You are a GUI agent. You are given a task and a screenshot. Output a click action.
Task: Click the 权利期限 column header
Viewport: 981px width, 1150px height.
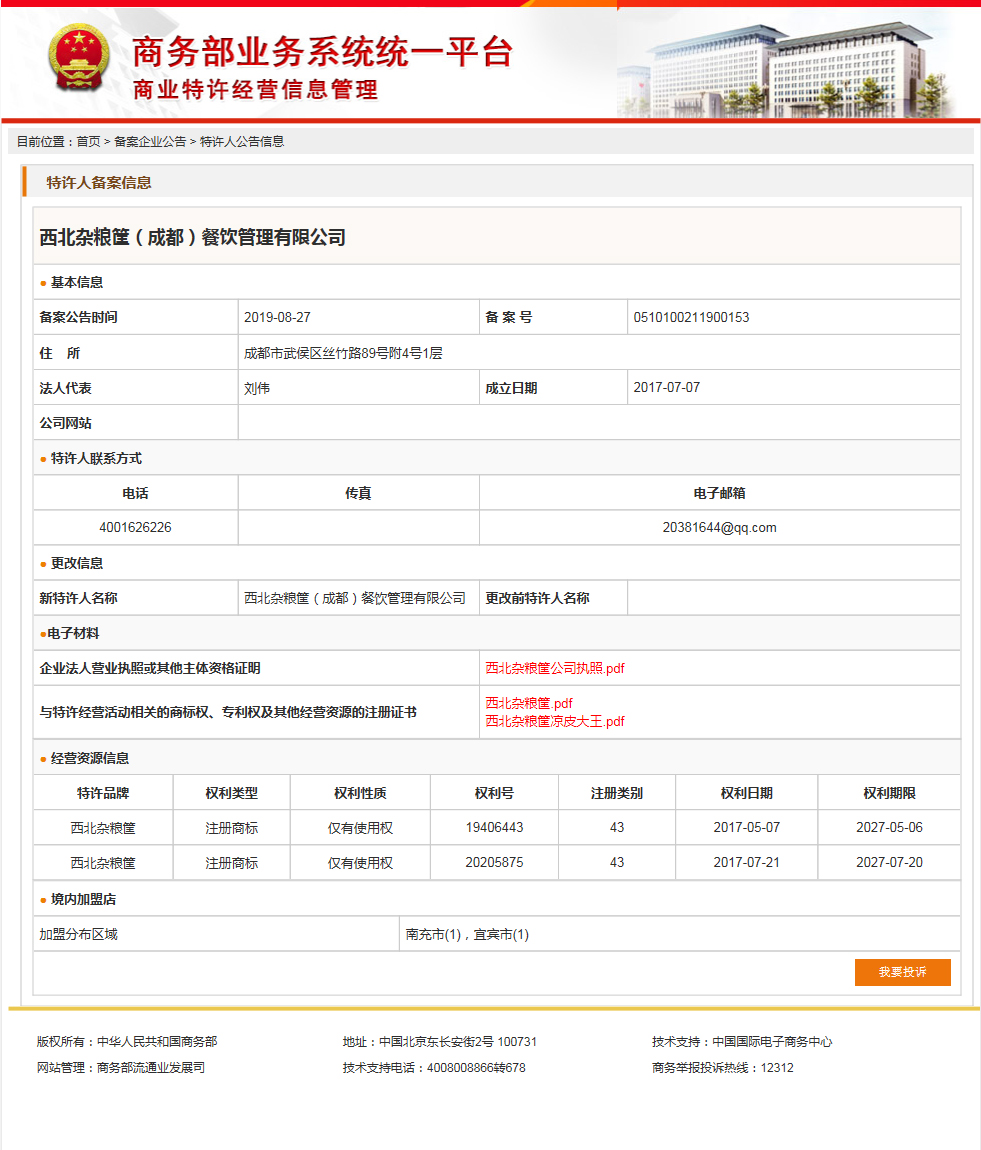click(889, 793)
